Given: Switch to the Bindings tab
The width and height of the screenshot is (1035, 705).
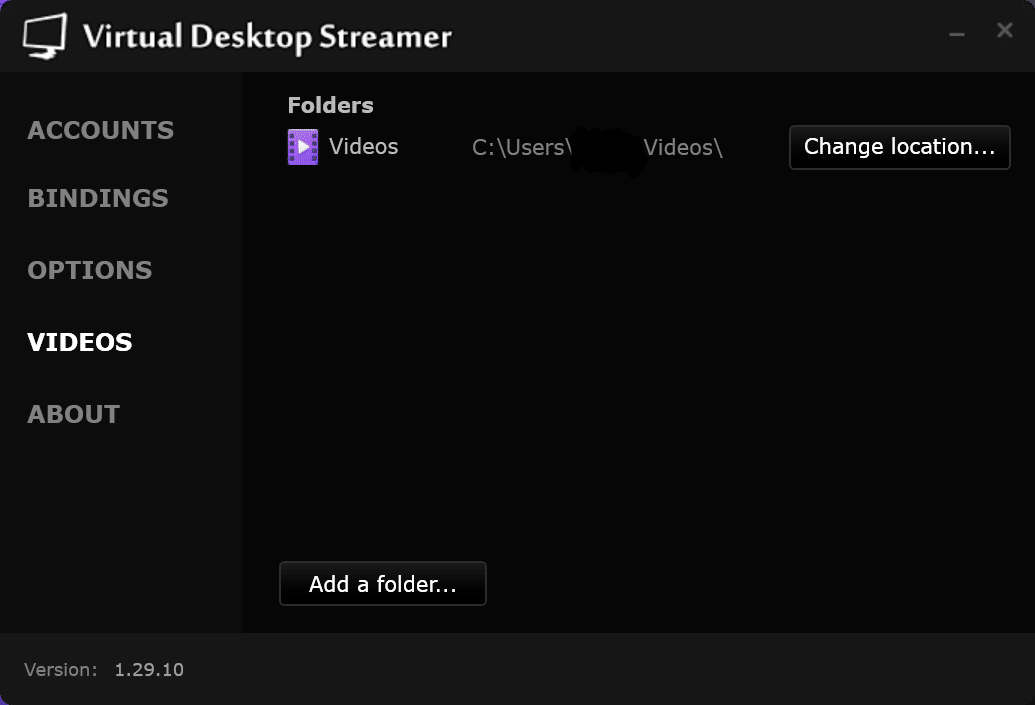Looking at the screenshot, I should click(x=98, y=198).
